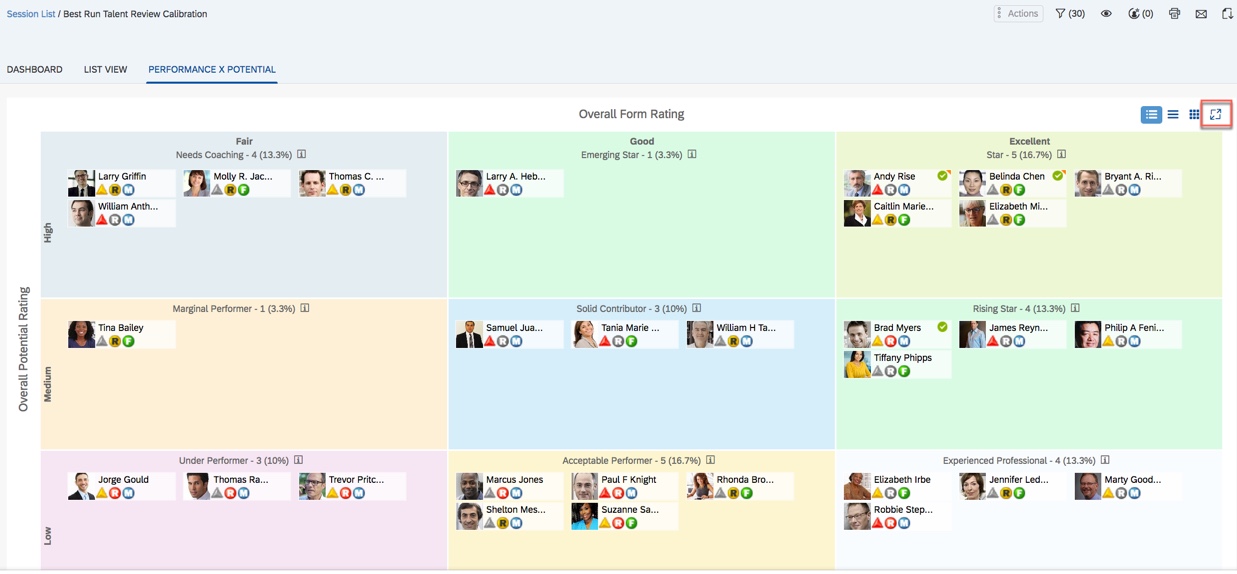Show info for Experienced Professional cell
Viewport: 1237px width, 574px height.
pyautogui.click(x=1105, y=460)
